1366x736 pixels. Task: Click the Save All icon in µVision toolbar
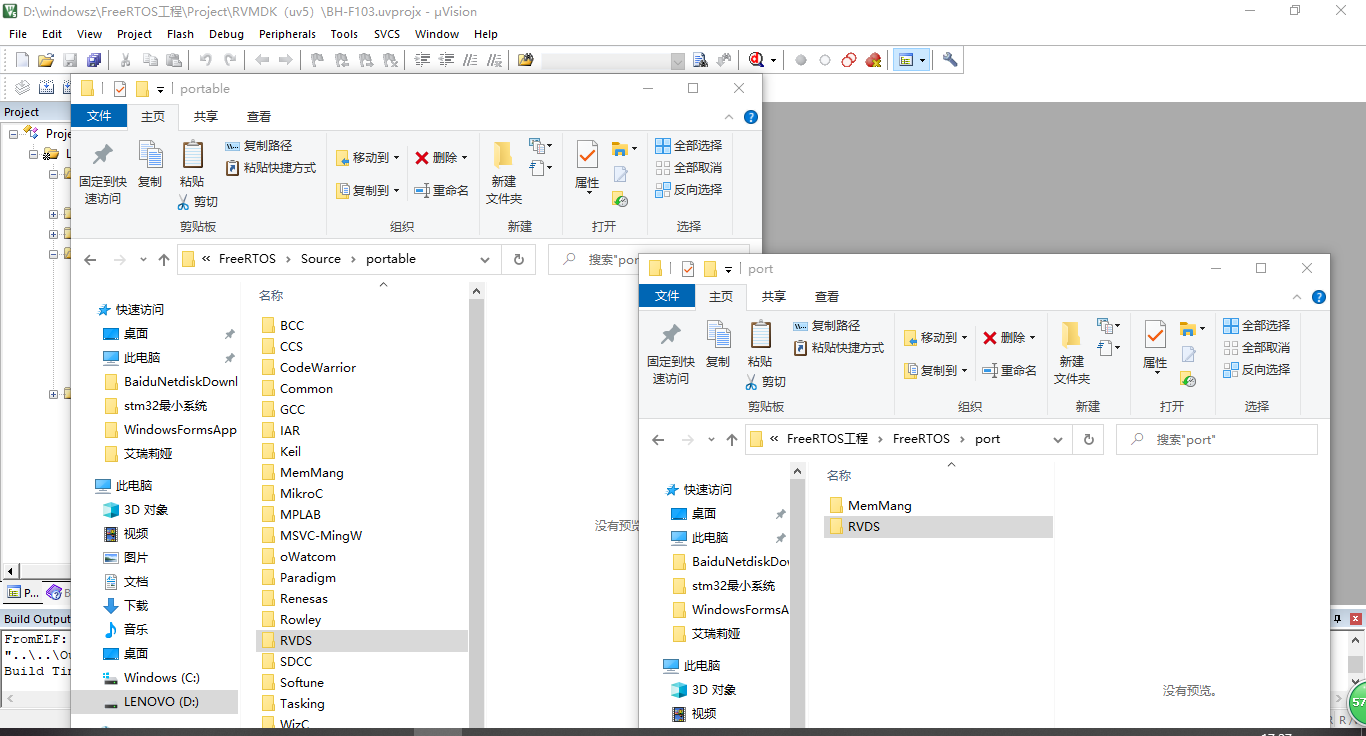(x=94, y=59)
